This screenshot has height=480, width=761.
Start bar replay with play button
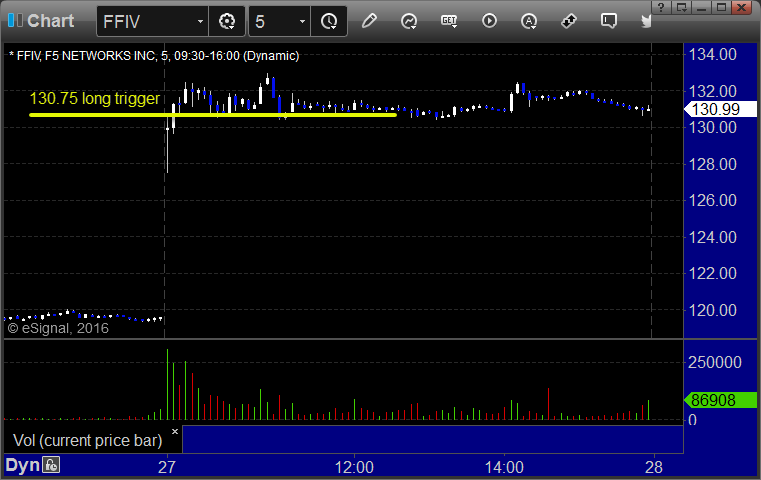coord(489,21)
